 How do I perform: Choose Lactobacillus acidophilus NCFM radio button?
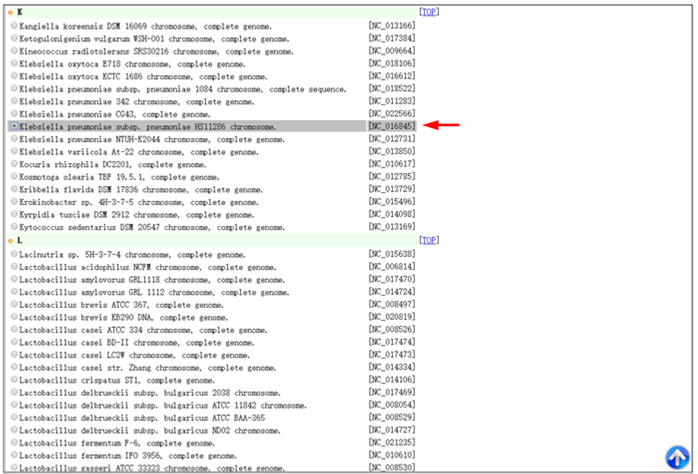(x=14, y=268)
